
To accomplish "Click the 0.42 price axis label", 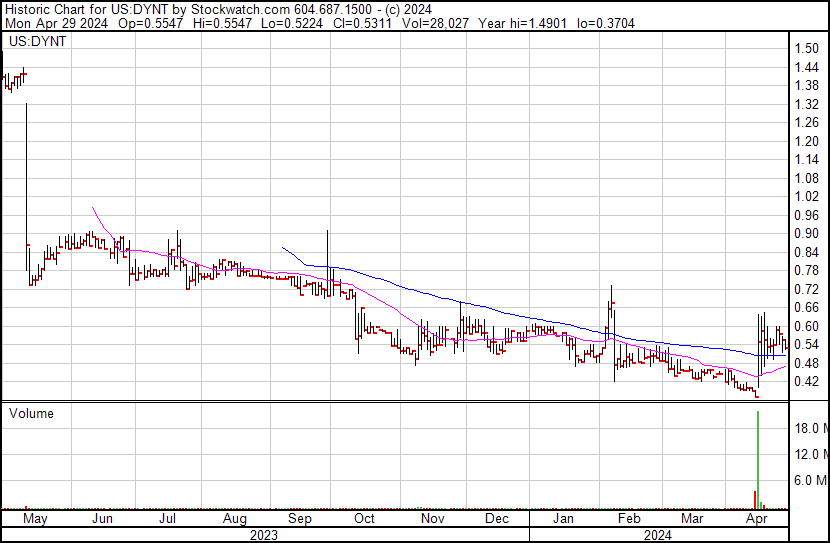I will tap(806, 382).
